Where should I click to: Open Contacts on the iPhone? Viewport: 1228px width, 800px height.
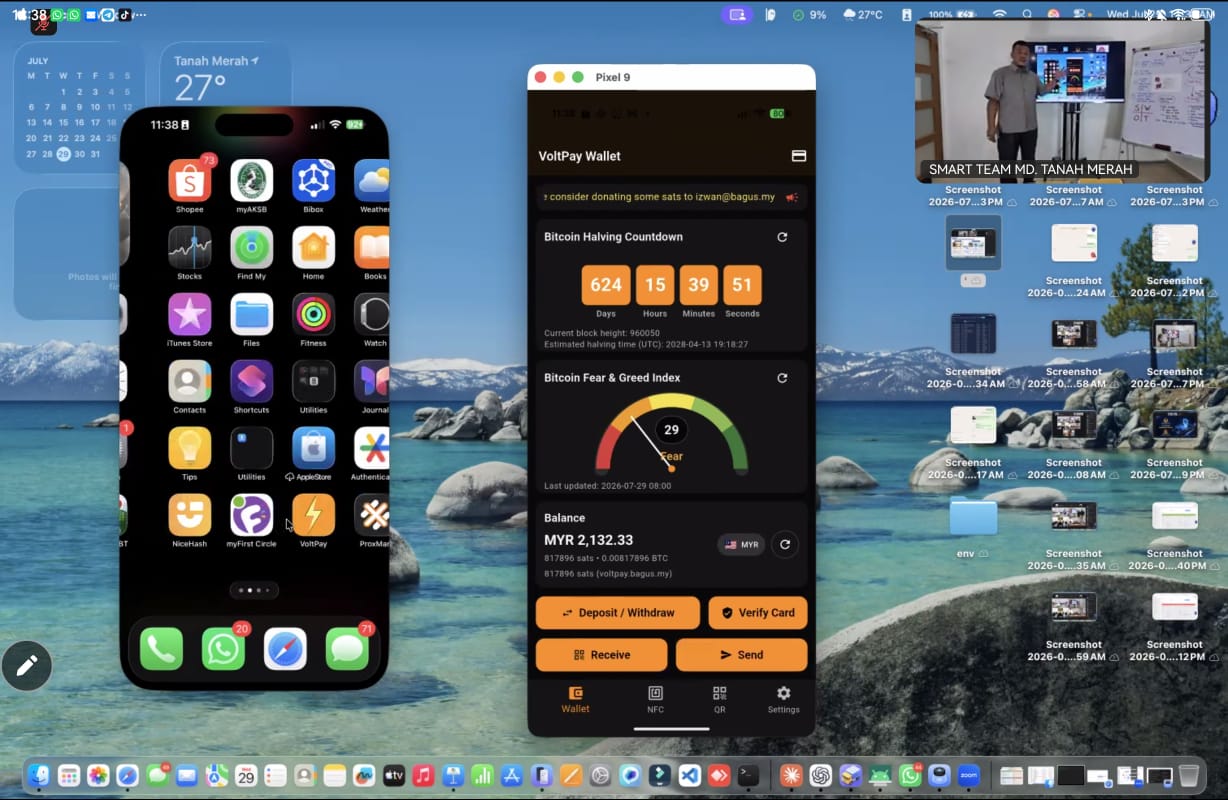(x=189, y=381)
